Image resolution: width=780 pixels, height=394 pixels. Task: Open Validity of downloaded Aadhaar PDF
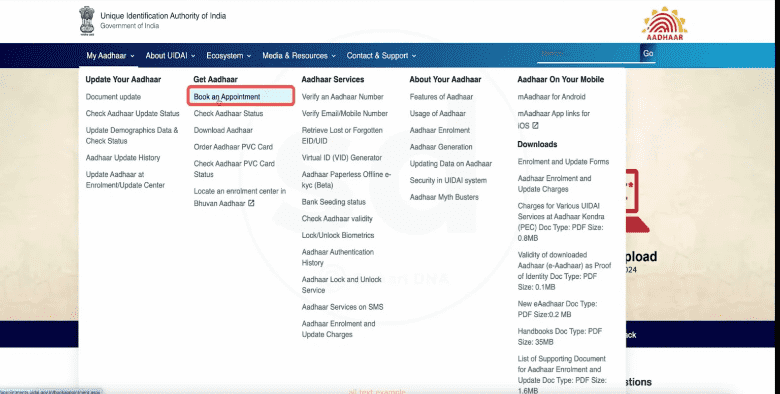(564, 271)
